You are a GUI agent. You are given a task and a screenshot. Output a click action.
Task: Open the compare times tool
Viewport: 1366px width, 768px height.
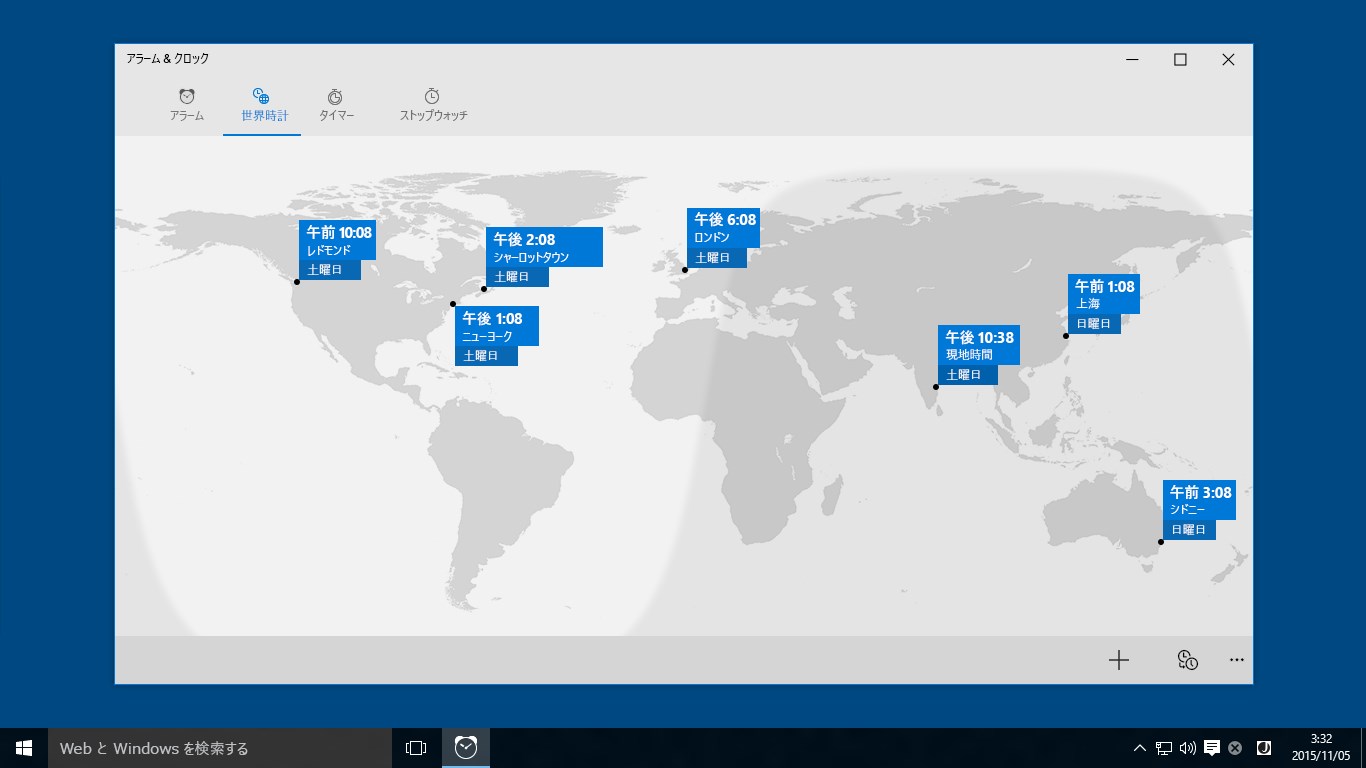pos(1186,660)
